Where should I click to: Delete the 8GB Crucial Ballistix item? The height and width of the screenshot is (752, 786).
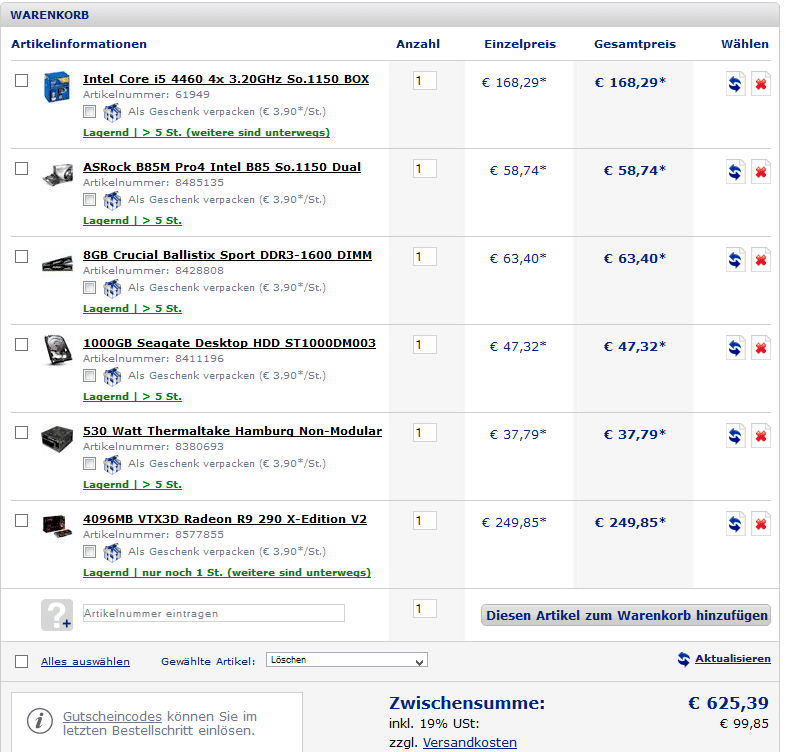coord(761,260)
